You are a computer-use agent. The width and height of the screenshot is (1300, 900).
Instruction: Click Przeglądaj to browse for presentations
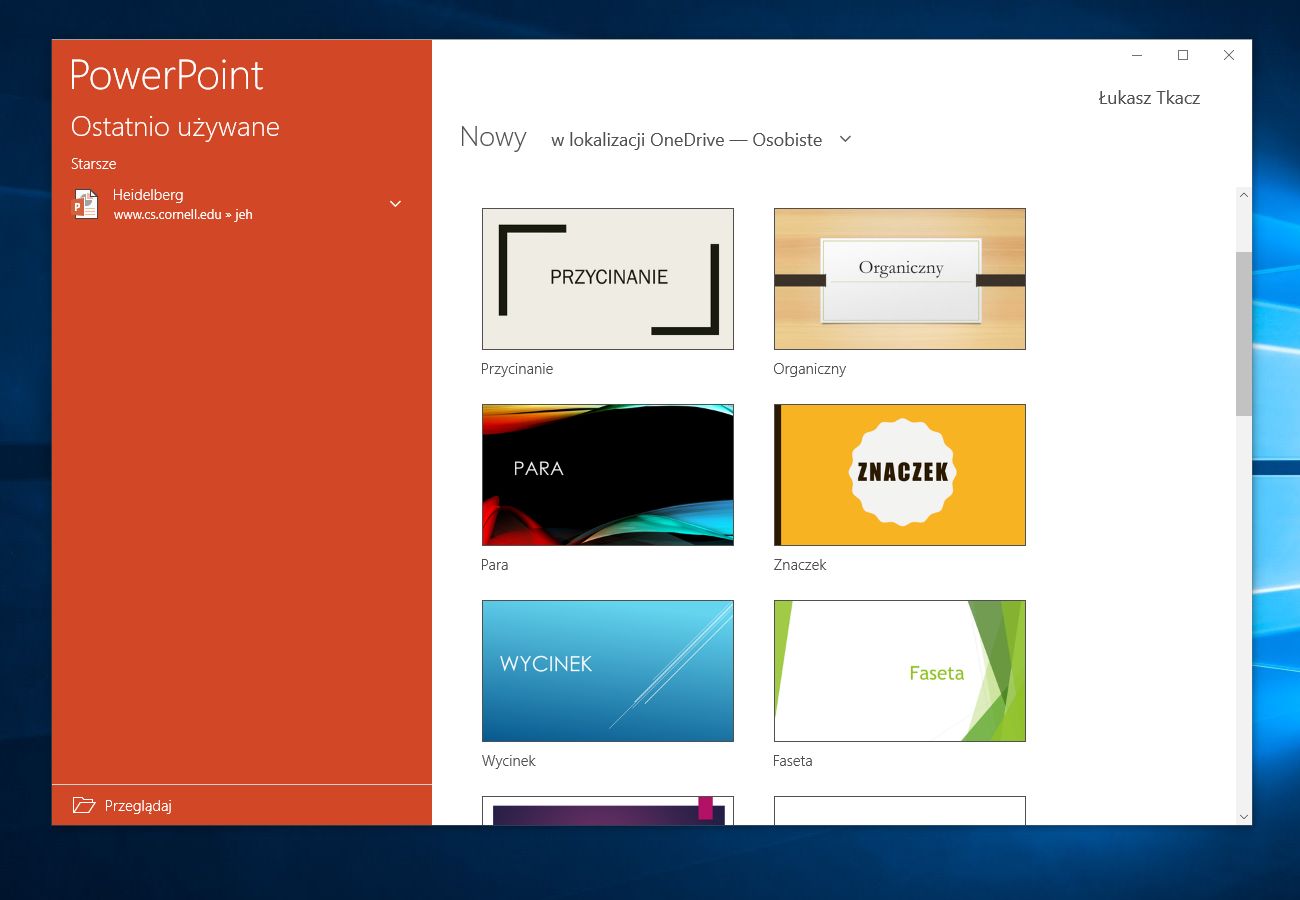[x=137, y=805]
